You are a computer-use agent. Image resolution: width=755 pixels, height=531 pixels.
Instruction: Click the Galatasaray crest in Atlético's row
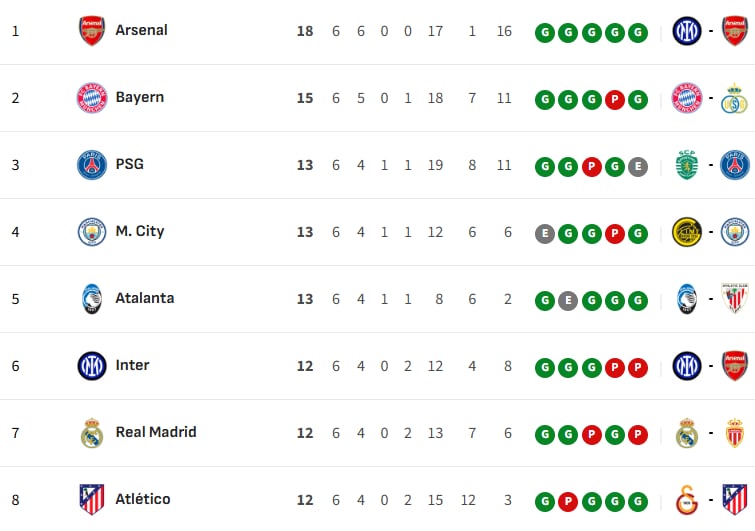click(x=687, y=499)
